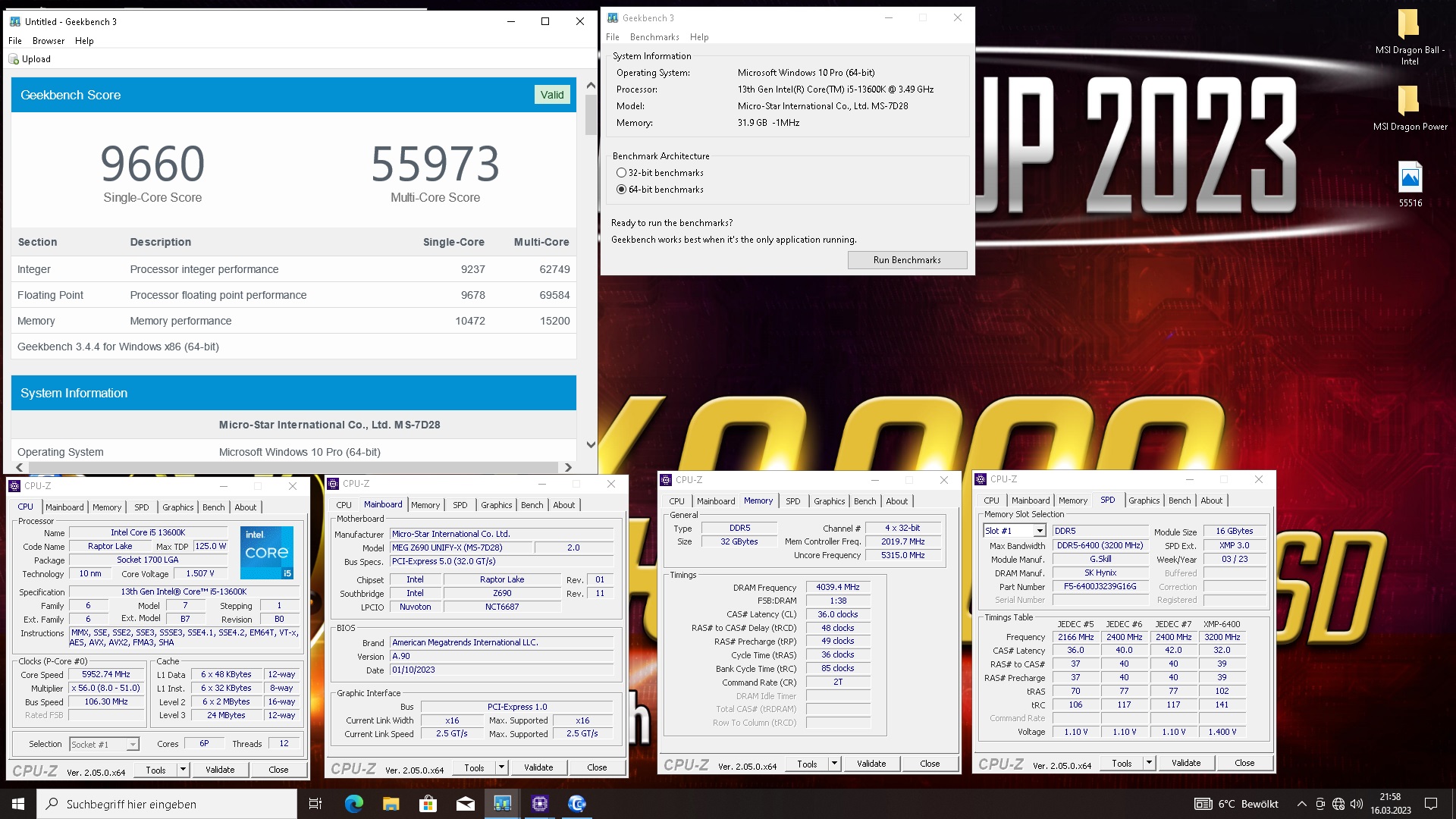Expand Tools dropdown arrow in CPU-Z Memory window
1456x819 pixels.
click(x=834, y=764)
